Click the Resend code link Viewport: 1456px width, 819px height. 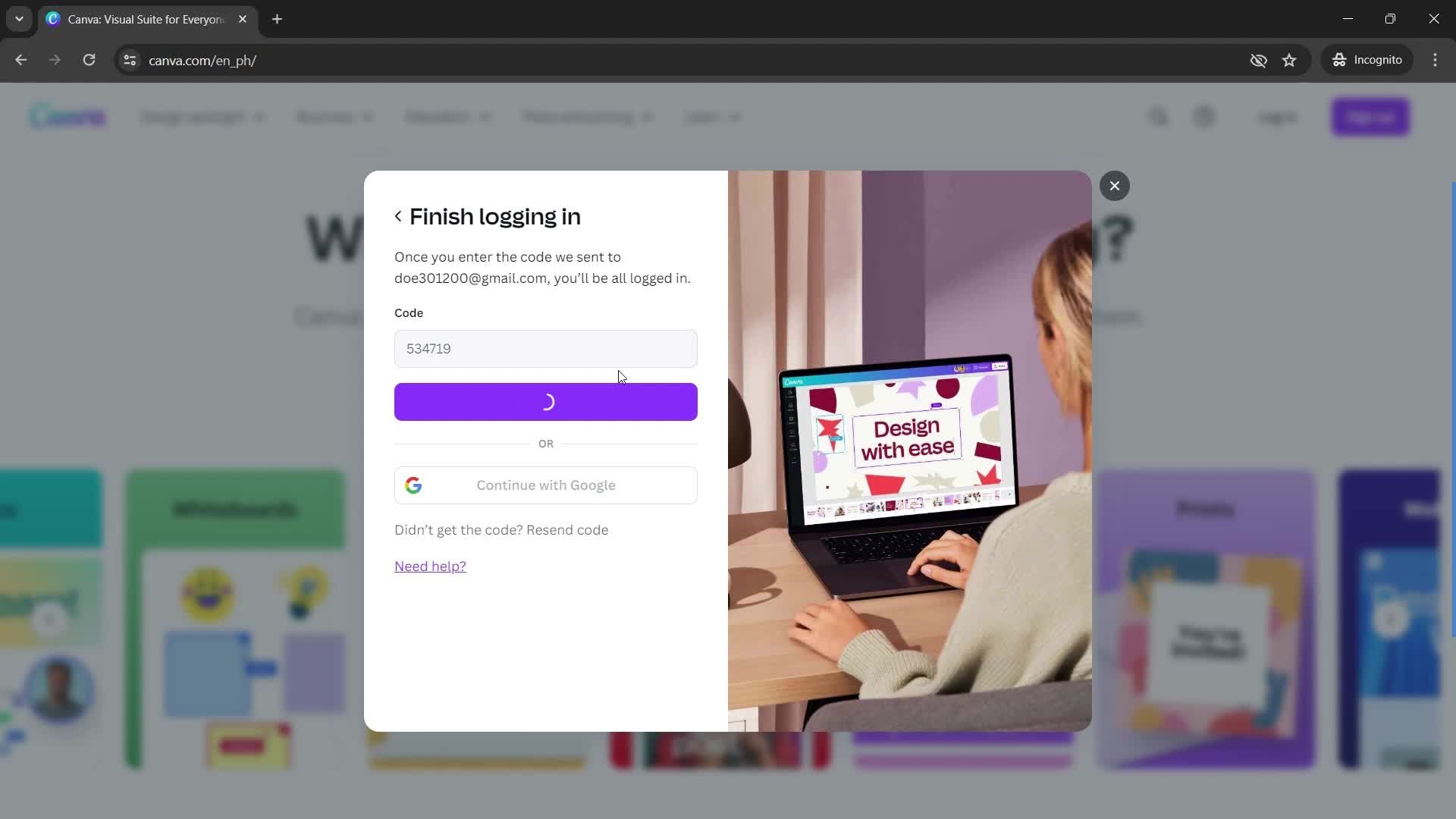568,530
